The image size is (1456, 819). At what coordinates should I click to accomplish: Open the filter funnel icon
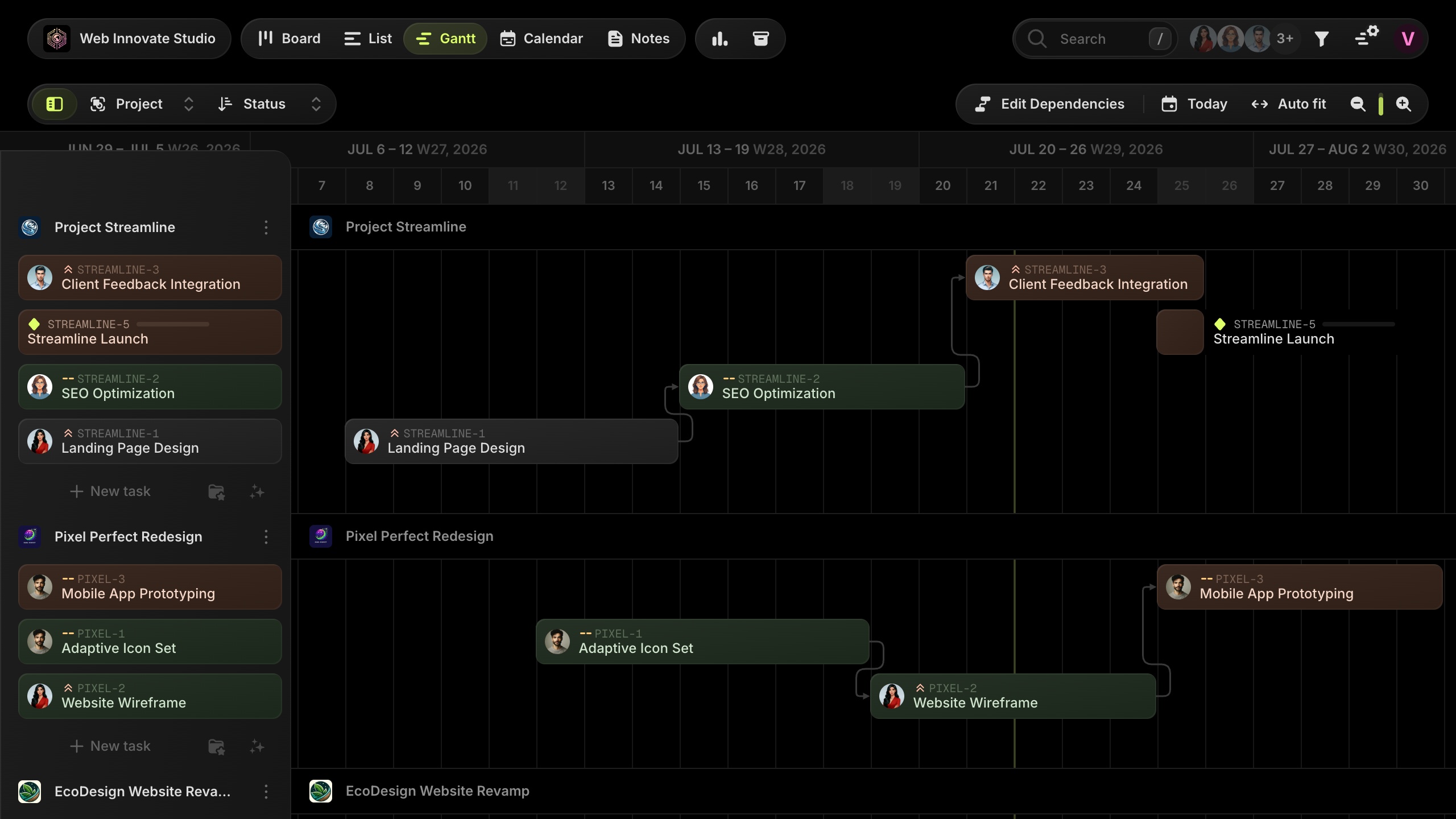[x=1321, y=39]
